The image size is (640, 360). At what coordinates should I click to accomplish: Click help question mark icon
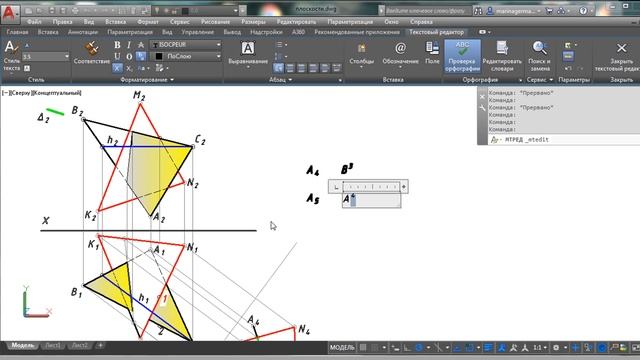pyautogui.click(x=583, y=11)
